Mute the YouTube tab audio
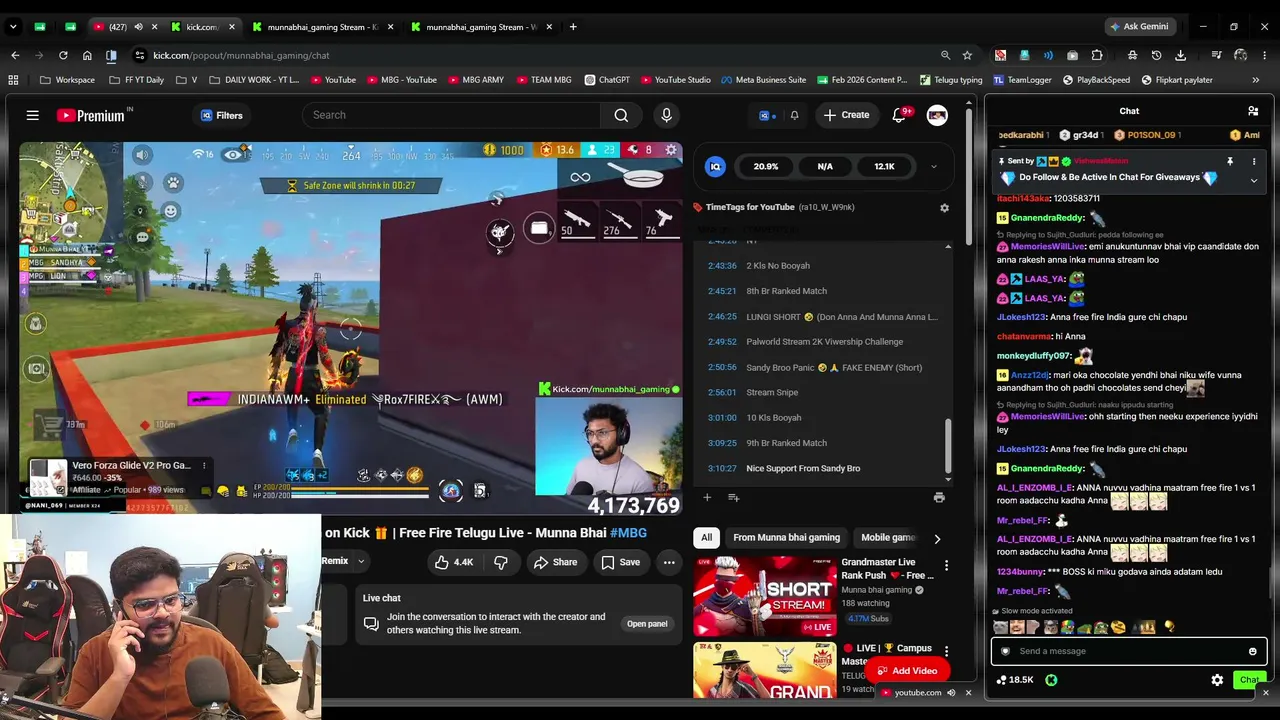Screen dimensions: 1280x720 138,27
